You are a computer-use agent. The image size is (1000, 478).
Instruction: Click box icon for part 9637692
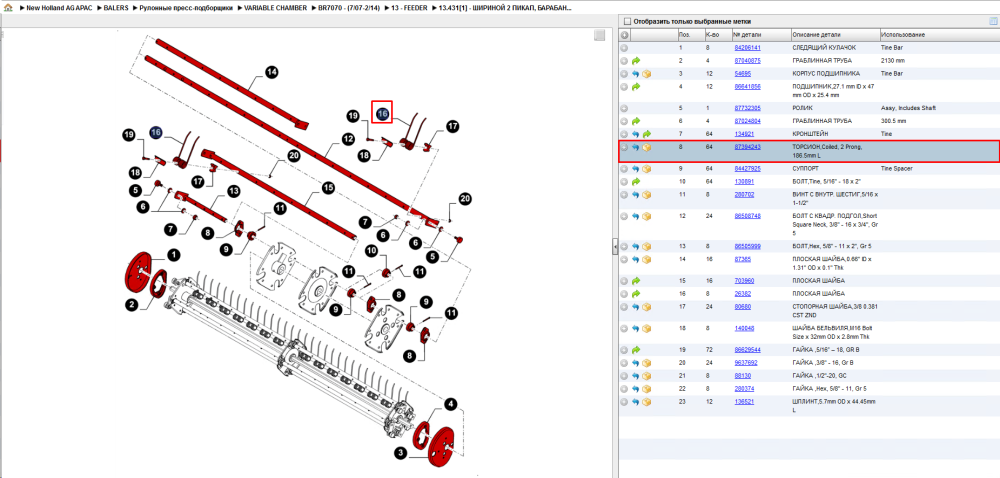coord(646,363)
